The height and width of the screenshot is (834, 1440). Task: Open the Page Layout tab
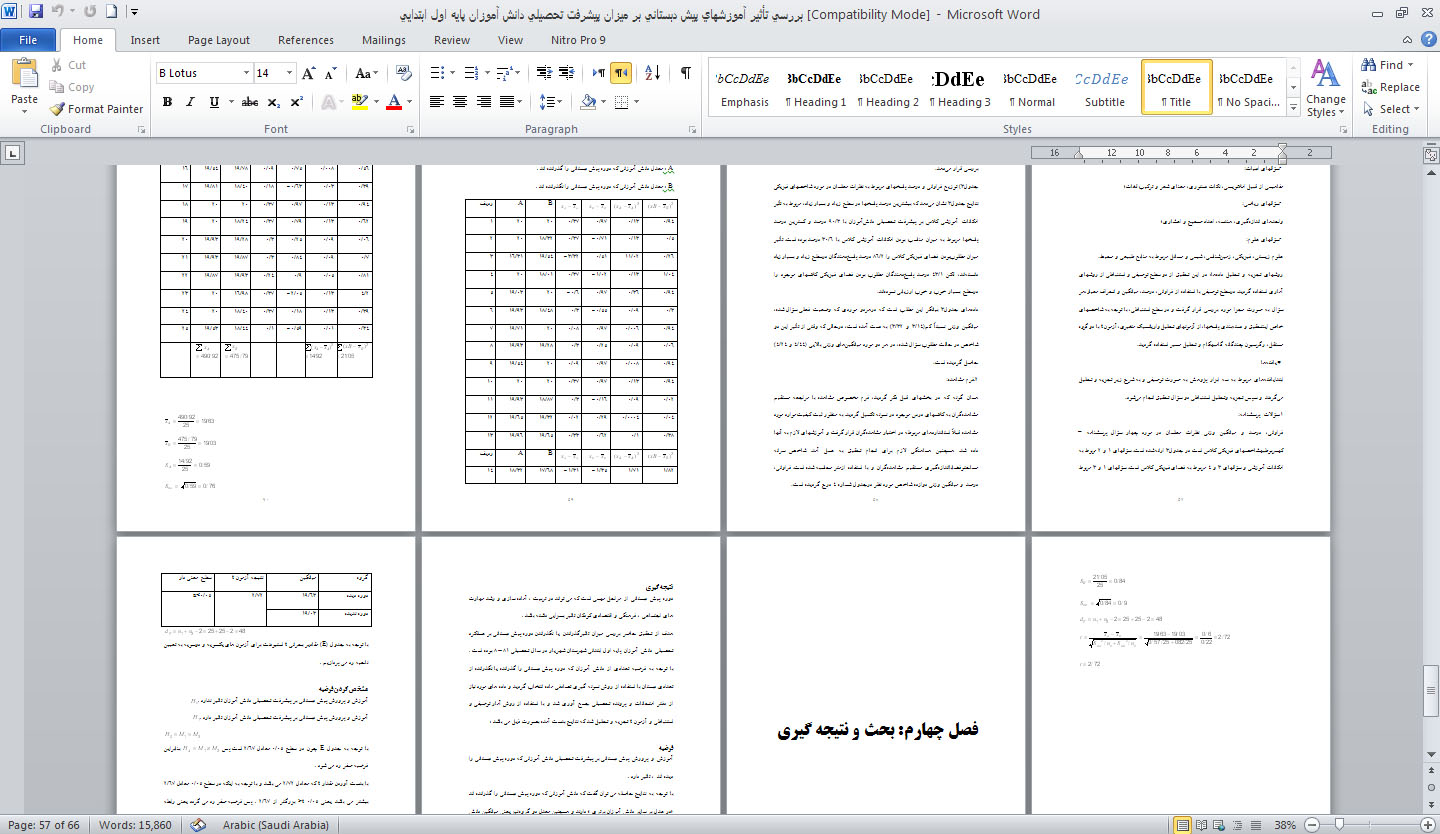[219, 40]
